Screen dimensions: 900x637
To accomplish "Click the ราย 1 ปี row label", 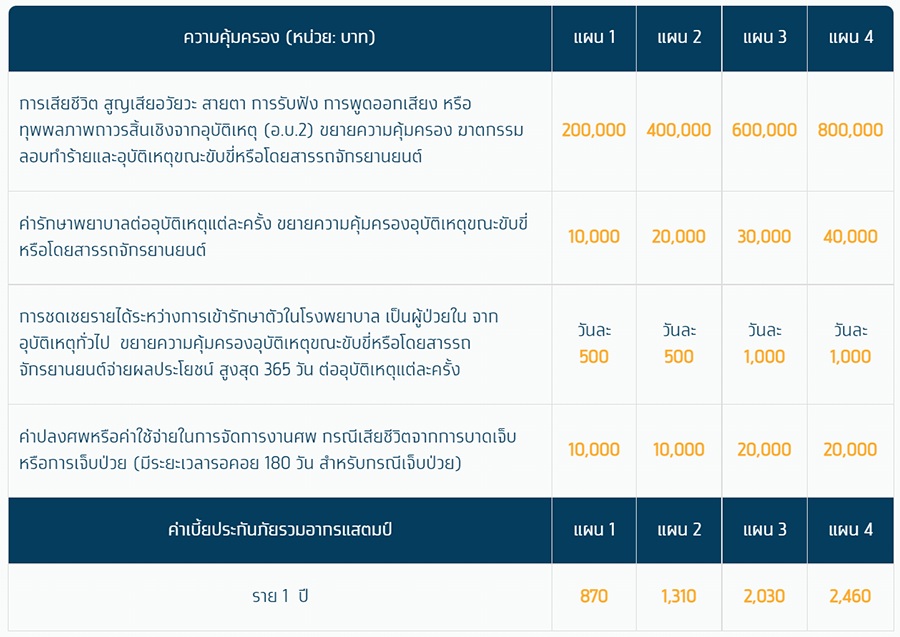I will (279, 596).
